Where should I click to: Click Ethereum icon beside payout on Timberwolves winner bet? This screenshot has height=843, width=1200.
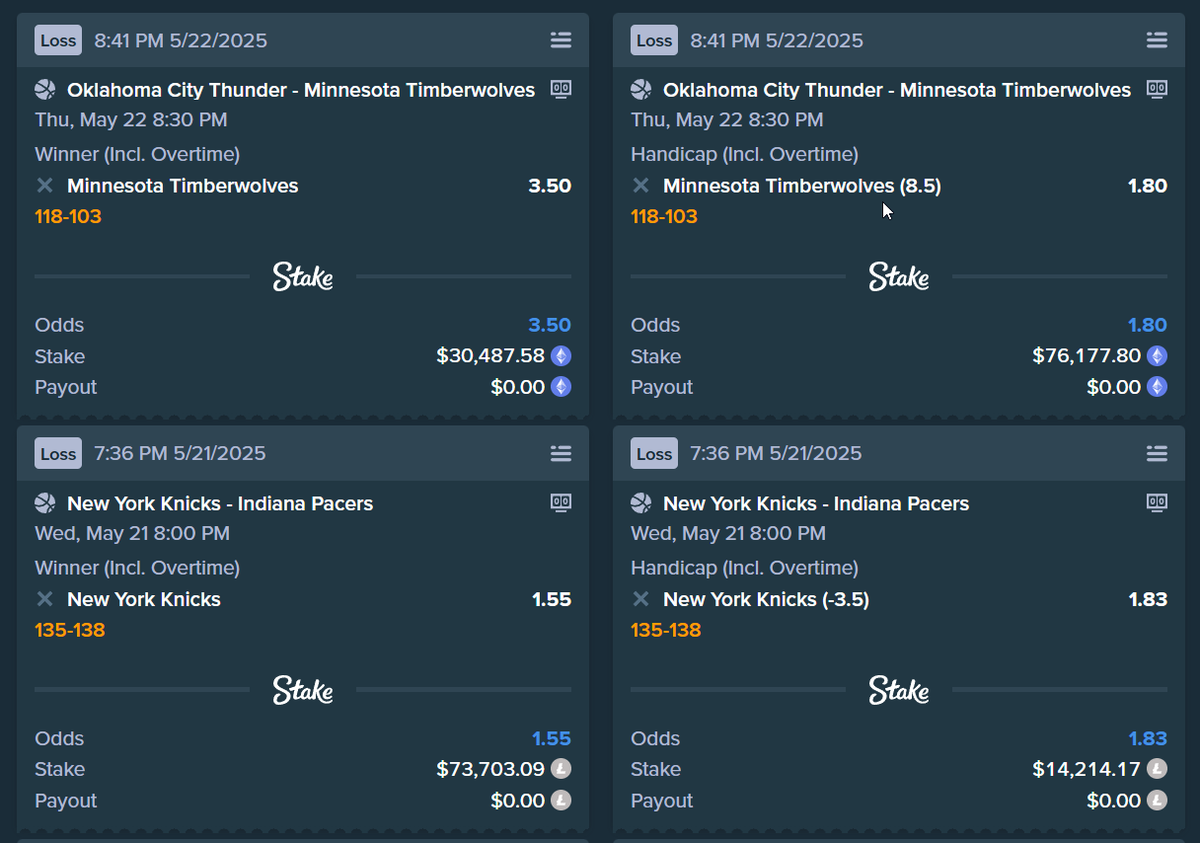tap(561, 387)
